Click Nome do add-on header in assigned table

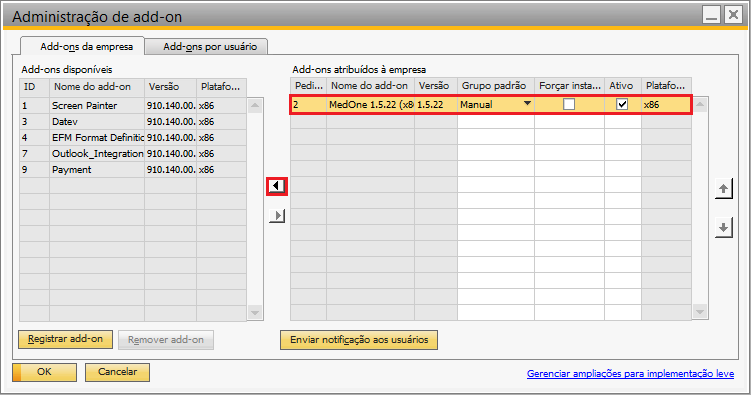pos(370,86)
